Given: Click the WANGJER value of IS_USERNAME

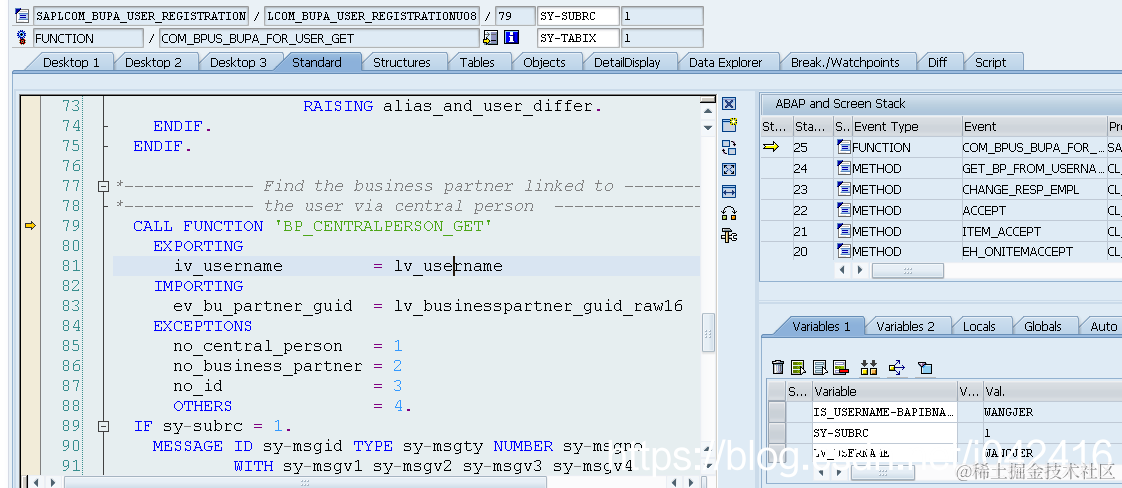Looking at the screenshot, I should coord(1008,412).
